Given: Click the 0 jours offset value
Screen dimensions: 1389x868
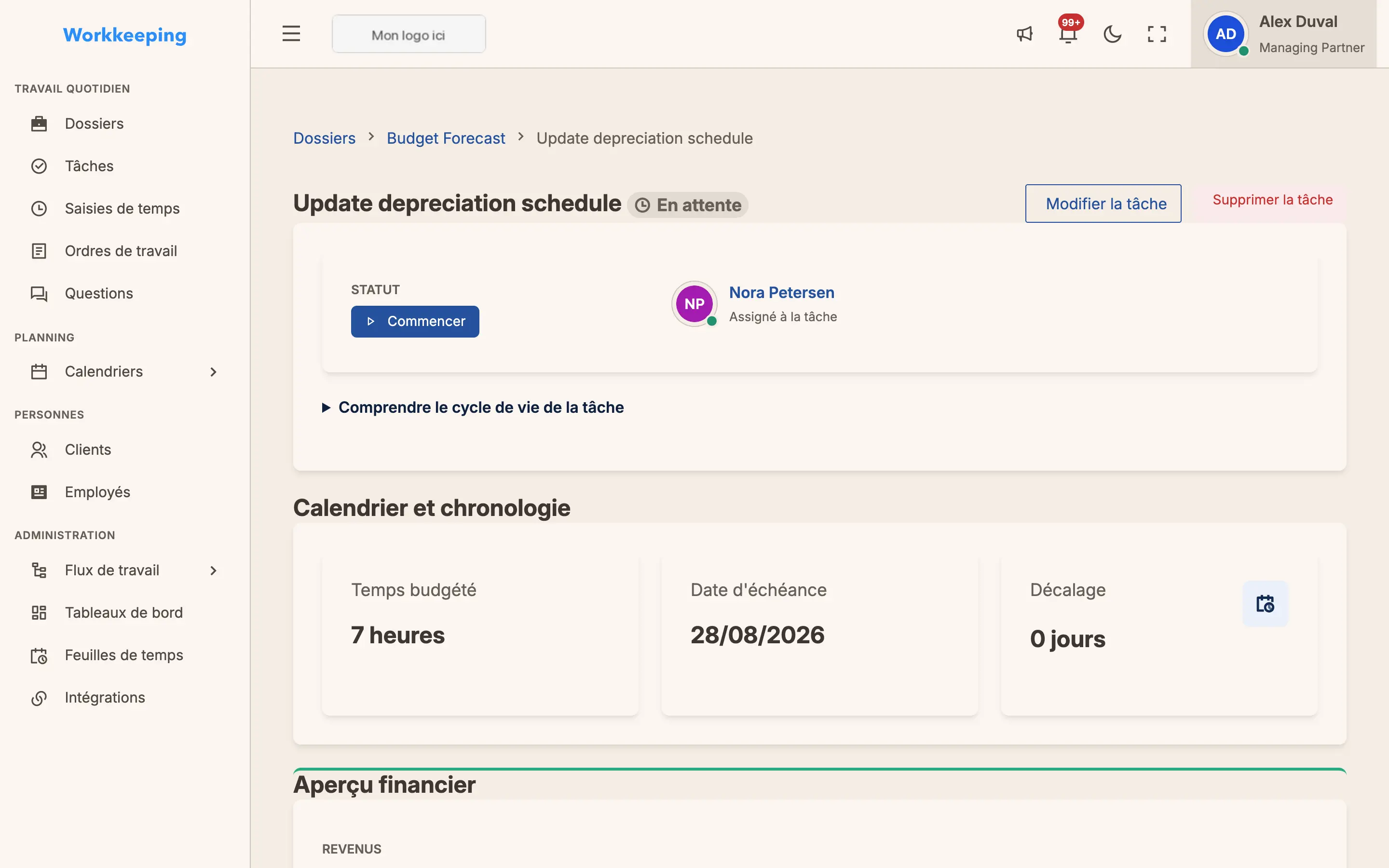Looking at the screenshot, I should click(1068, 639).
